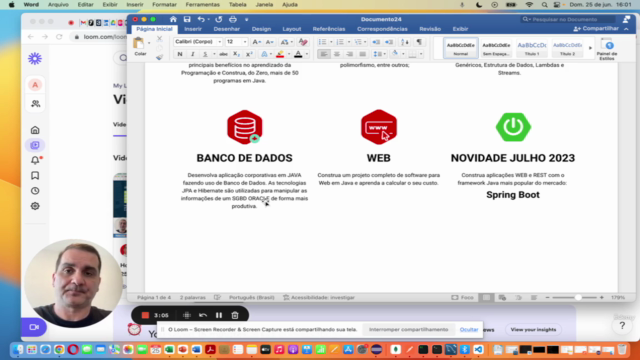The width and height of the screenshot is (640, 360).
Task: Justify text alignment
Action: tap(362, 54)
